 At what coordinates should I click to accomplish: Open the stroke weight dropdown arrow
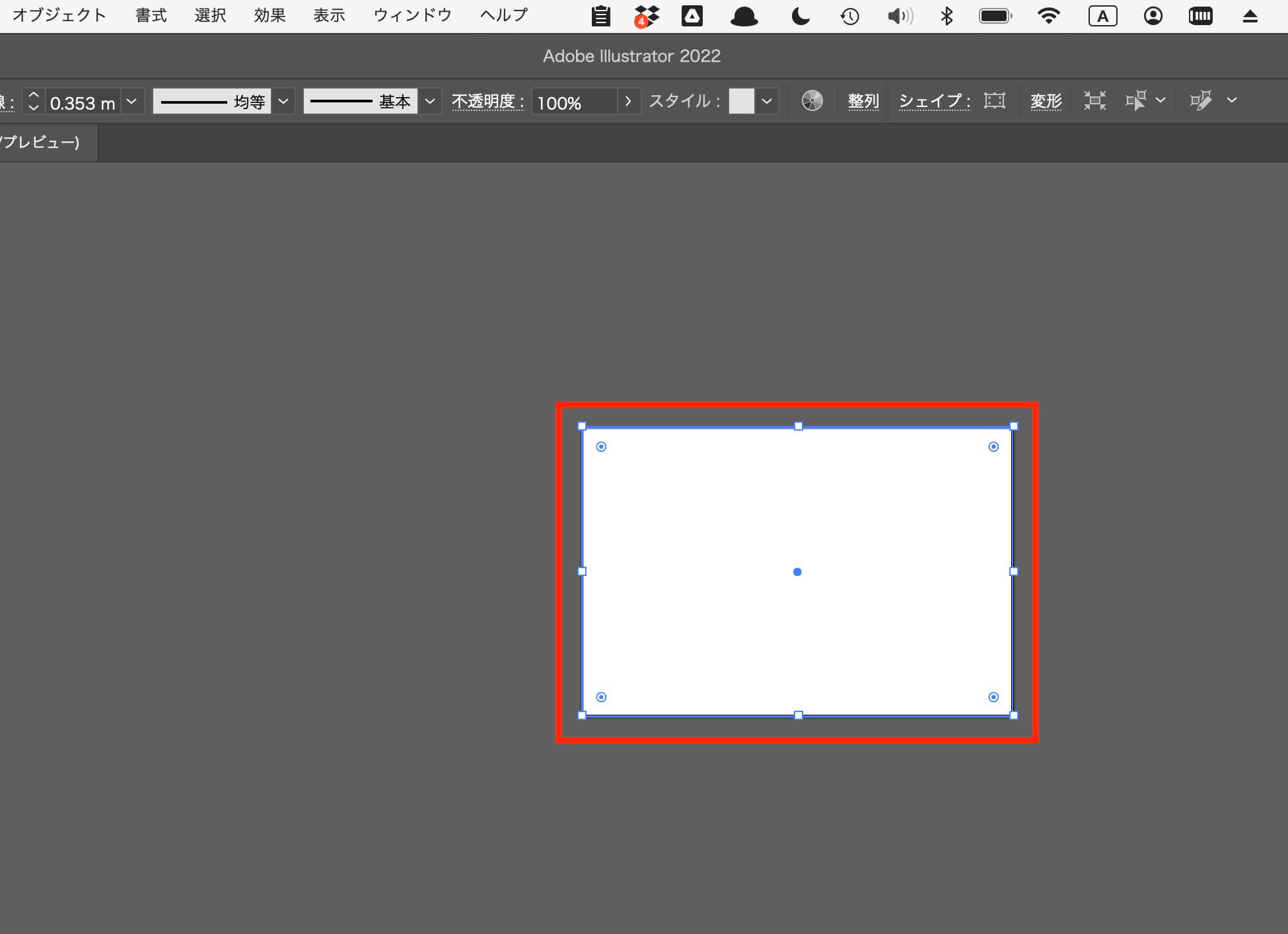131,101
